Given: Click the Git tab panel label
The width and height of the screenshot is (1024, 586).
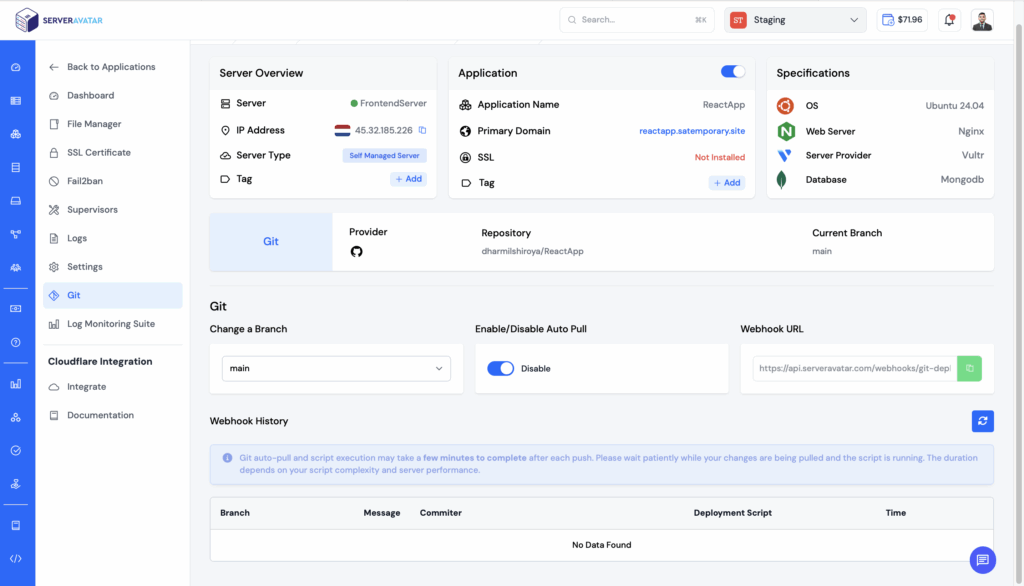Looking at the screenshot, I should [x=270, y=242].
